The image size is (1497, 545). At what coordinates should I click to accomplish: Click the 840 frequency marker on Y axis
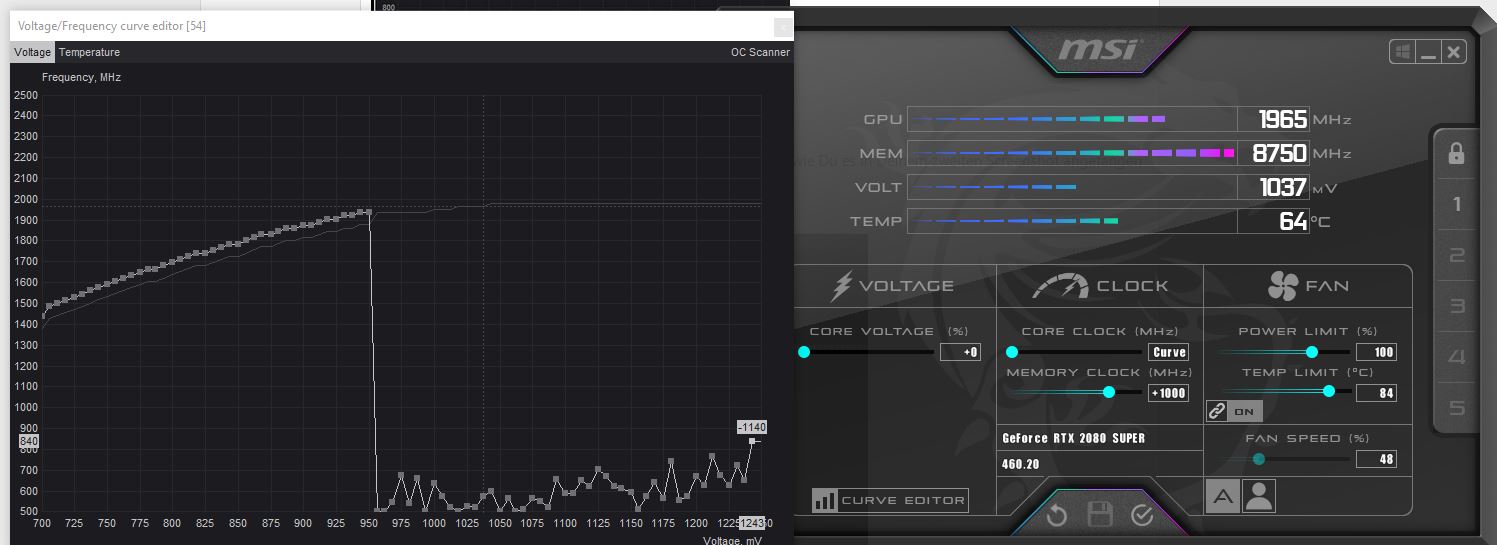pos(28,441)
